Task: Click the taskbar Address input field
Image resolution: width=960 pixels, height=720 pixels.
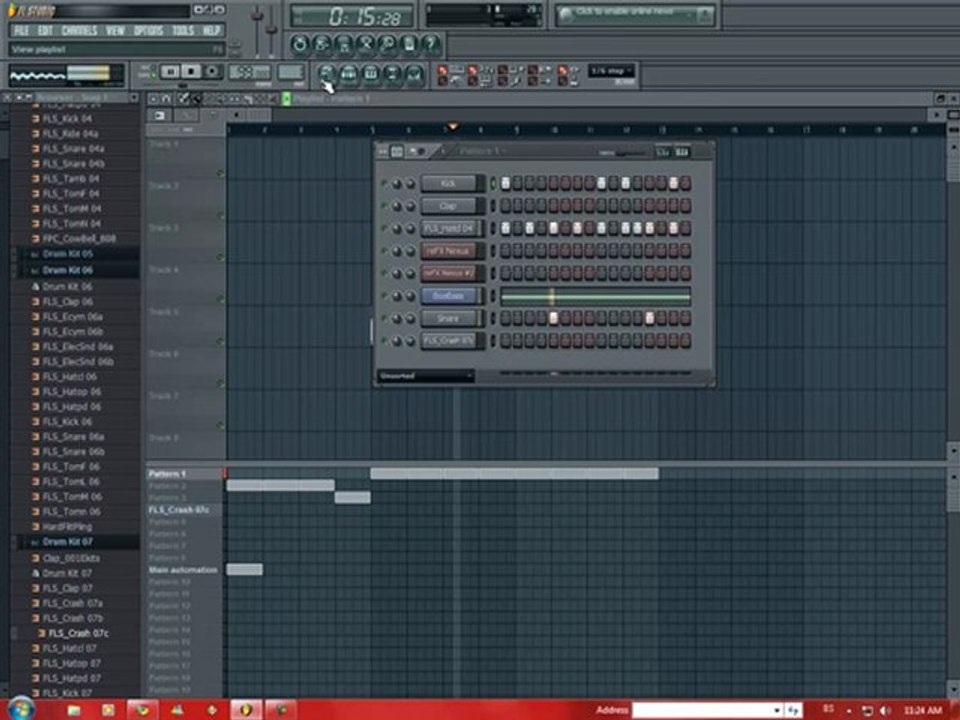Action: (x=701, y=710)
